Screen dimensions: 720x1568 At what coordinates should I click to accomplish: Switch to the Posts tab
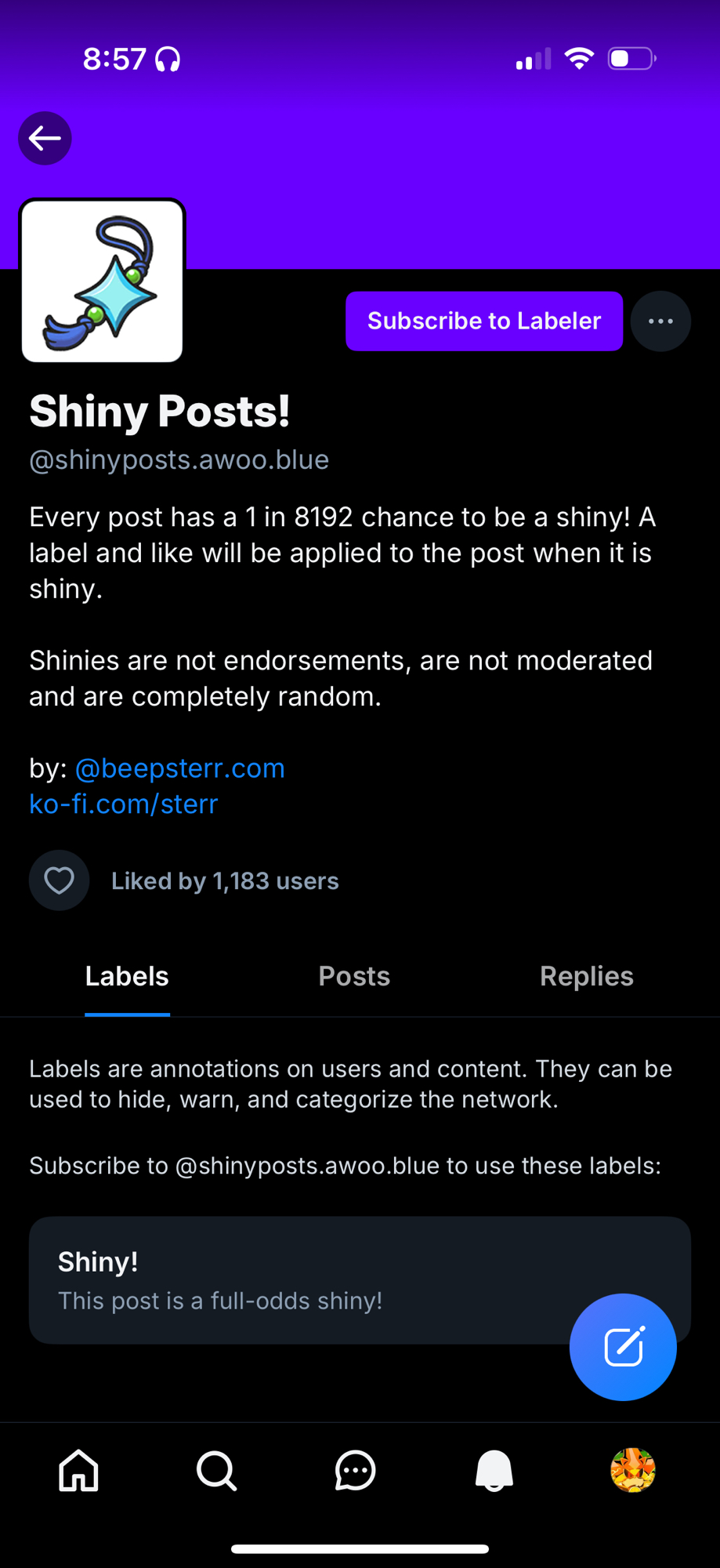point(354,976)
